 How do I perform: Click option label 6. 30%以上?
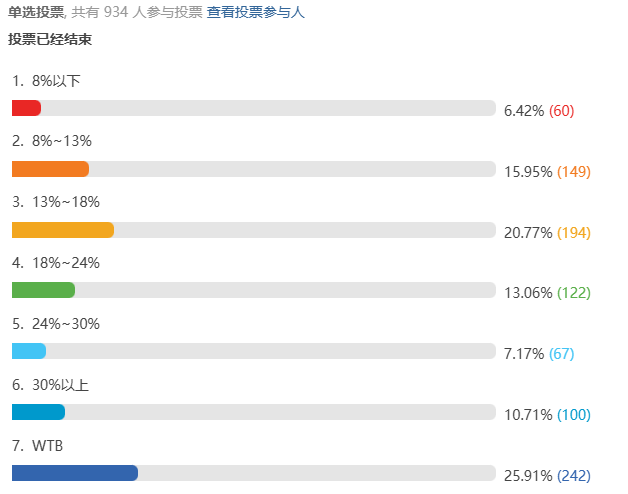click(51, 385)
